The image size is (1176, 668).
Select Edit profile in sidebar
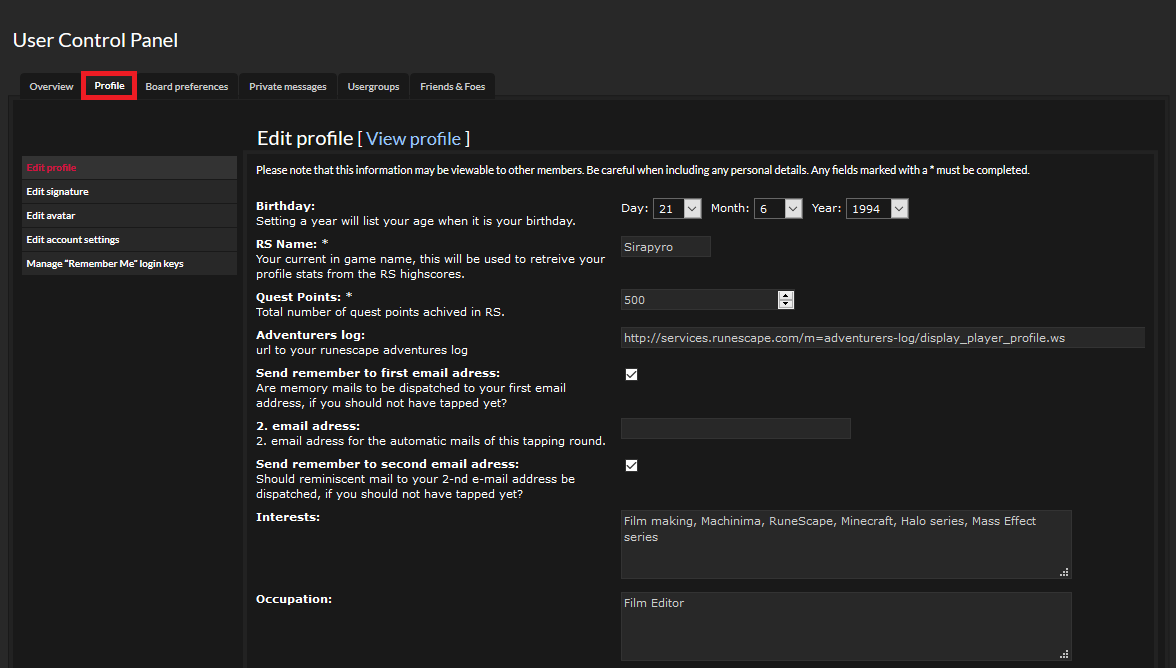[129, 167]
